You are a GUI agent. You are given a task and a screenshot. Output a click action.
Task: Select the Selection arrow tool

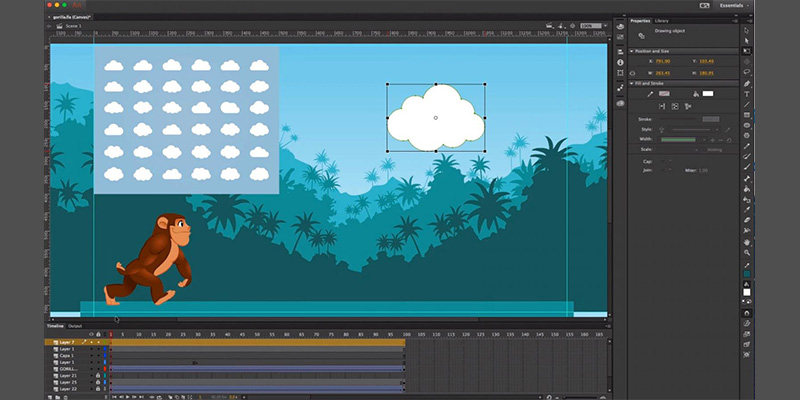pos(746,30)
